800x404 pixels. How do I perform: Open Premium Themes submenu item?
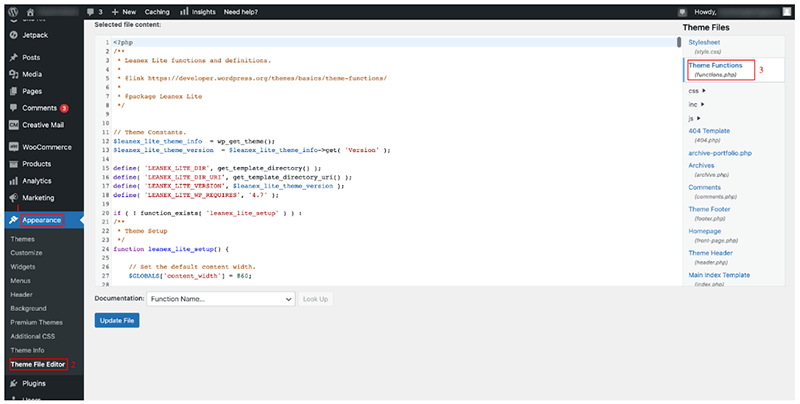click(37, 322)
